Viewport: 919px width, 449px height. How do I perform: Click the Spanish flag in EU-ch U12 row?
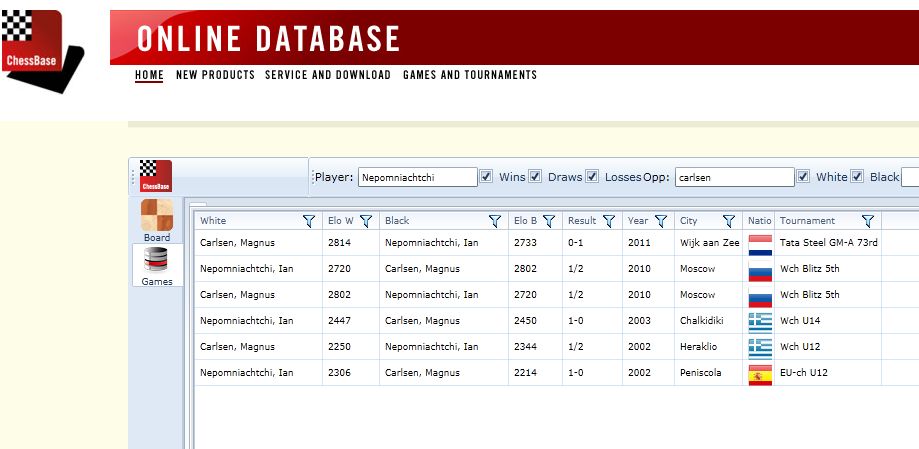pyautogui.click(x=760, y=373)
